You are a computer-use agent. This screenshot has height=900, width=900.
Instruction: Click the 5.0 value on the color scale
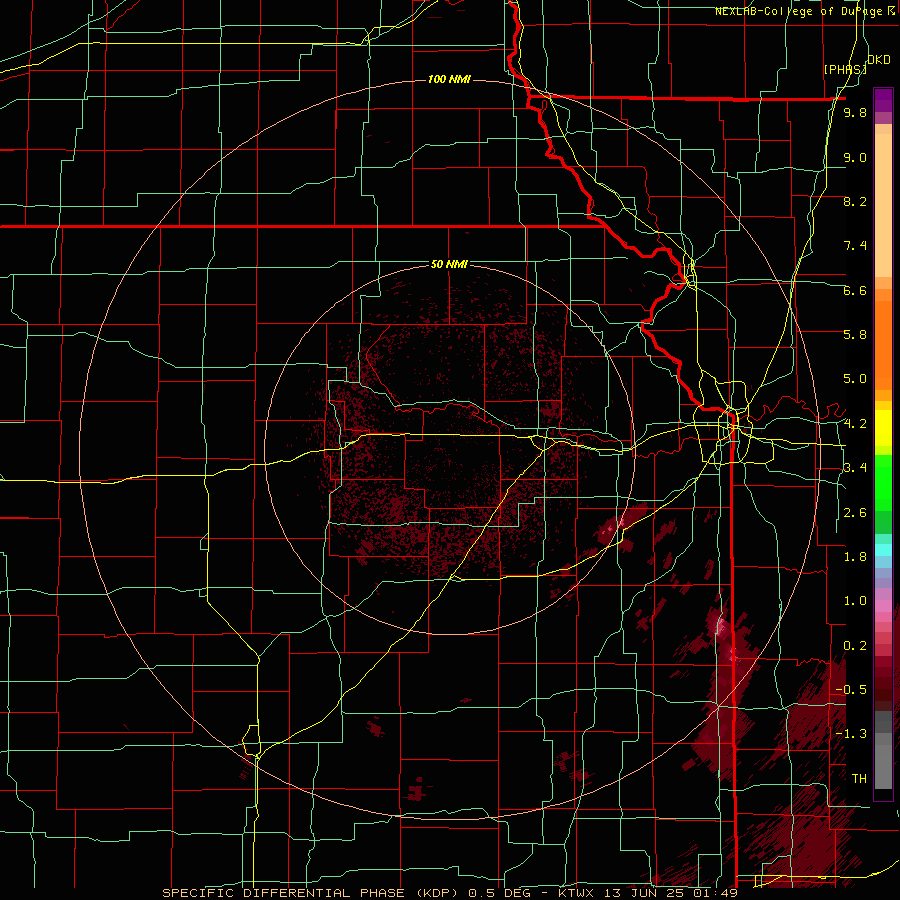(855, 379)
